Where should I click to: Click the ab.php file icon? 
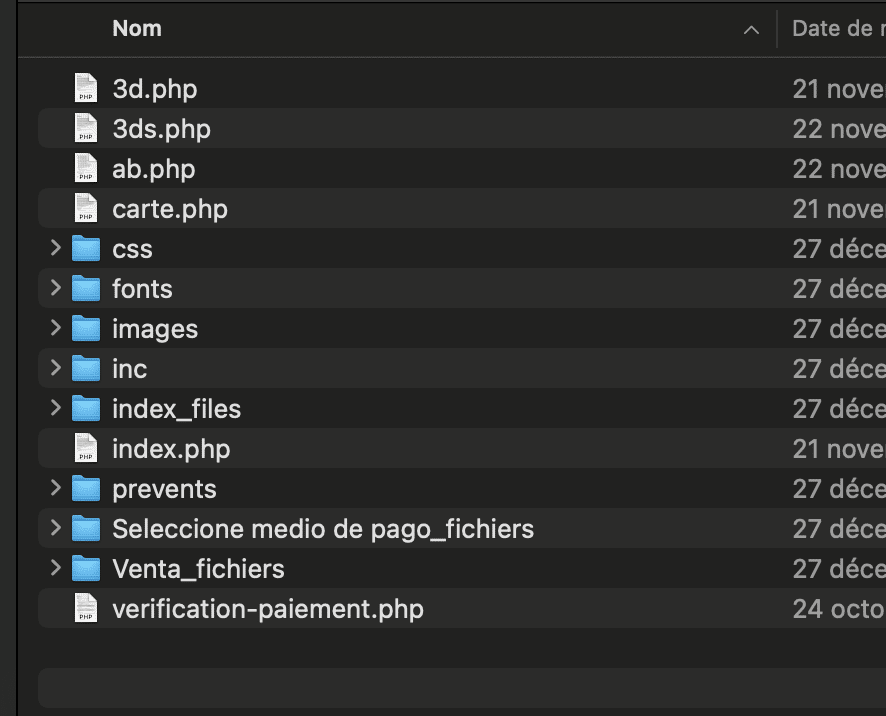[x=87, y=169]
